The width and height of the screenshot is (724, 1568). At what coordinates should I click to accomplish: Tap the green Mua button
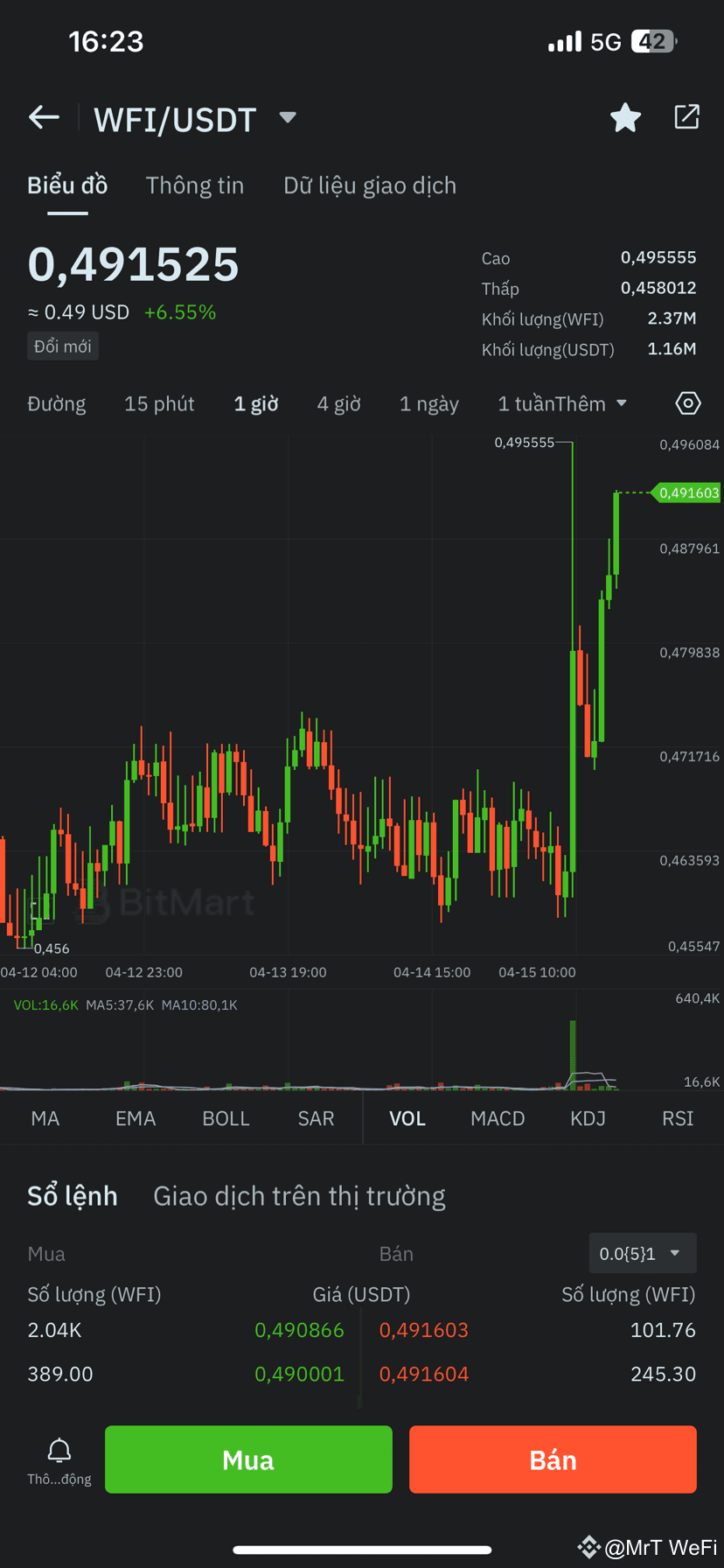point(248,1459)
